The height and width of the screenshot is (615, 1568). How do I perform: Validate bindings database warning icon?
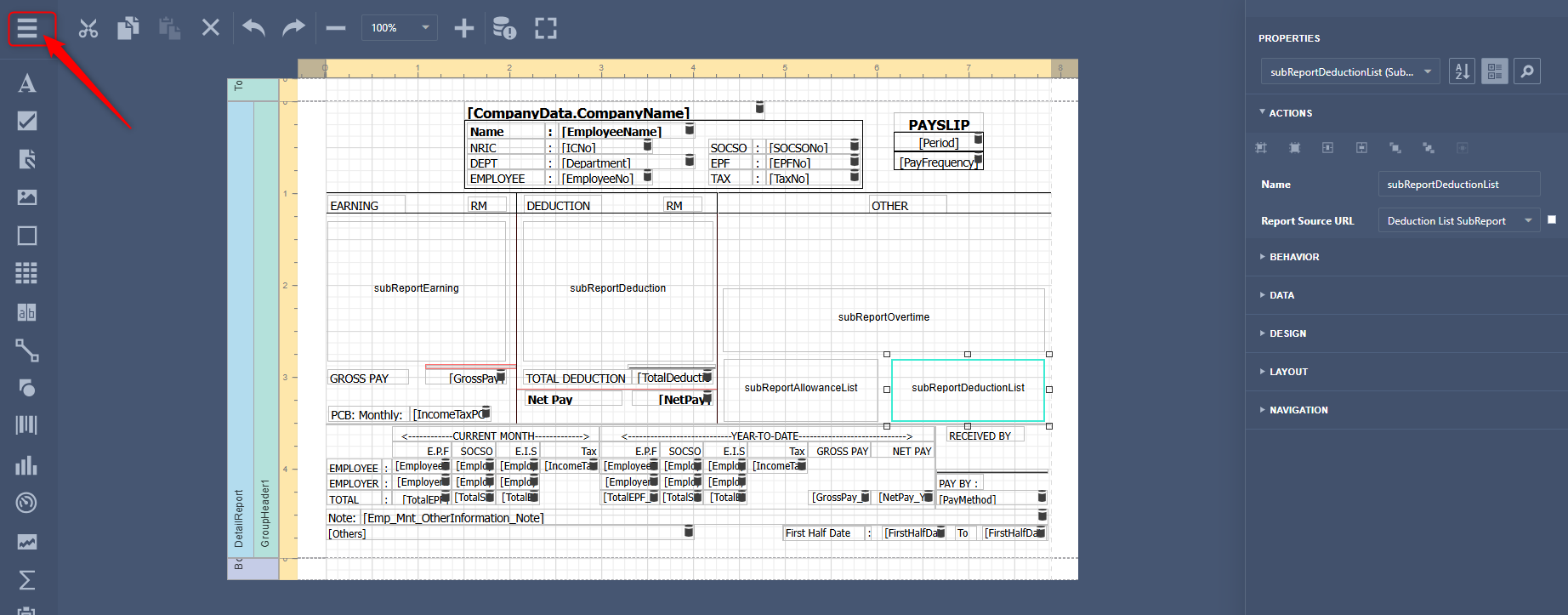505,28
